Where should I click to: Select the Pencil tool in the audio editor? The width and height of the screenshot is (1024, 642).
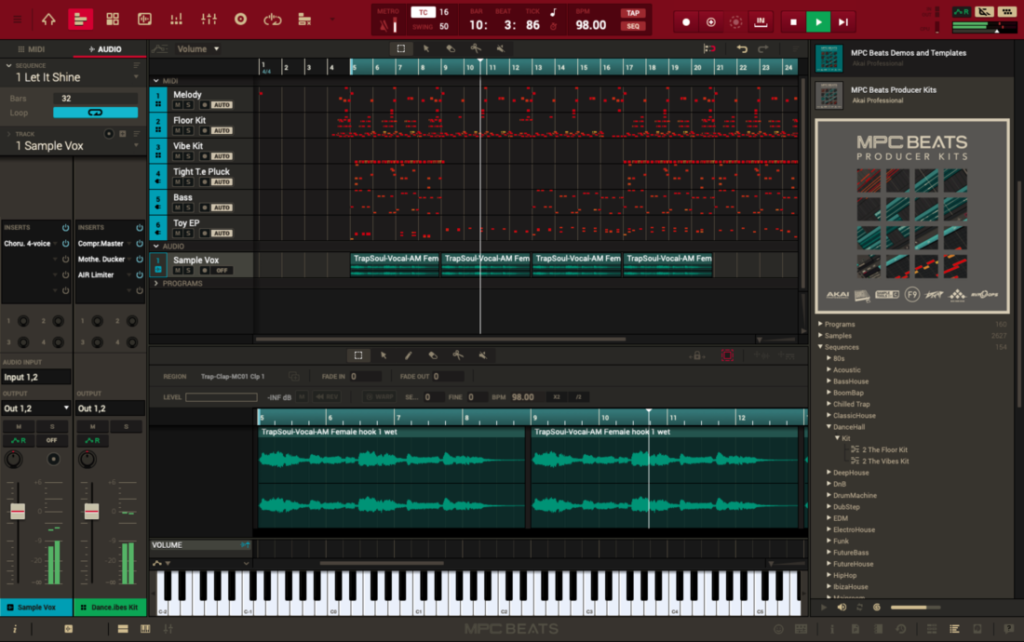pyautogui.click(x=408, y=355)
